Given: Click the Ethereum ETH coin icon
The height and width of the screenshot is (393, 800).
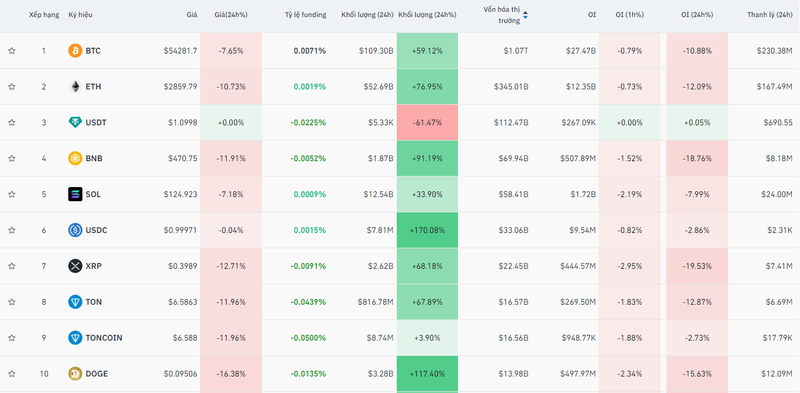Looking at the screenshot, I should pyautogui.click(x=75, y=87).
